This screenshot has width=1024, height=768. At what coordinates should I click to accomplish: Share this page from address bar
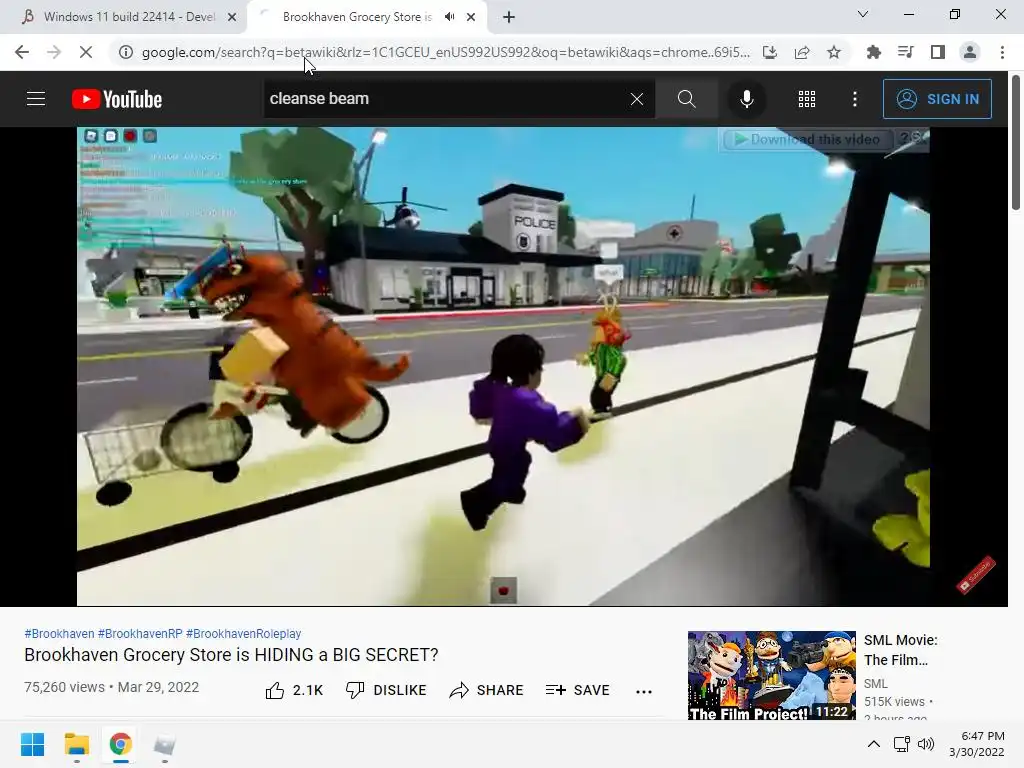[802, 52]
